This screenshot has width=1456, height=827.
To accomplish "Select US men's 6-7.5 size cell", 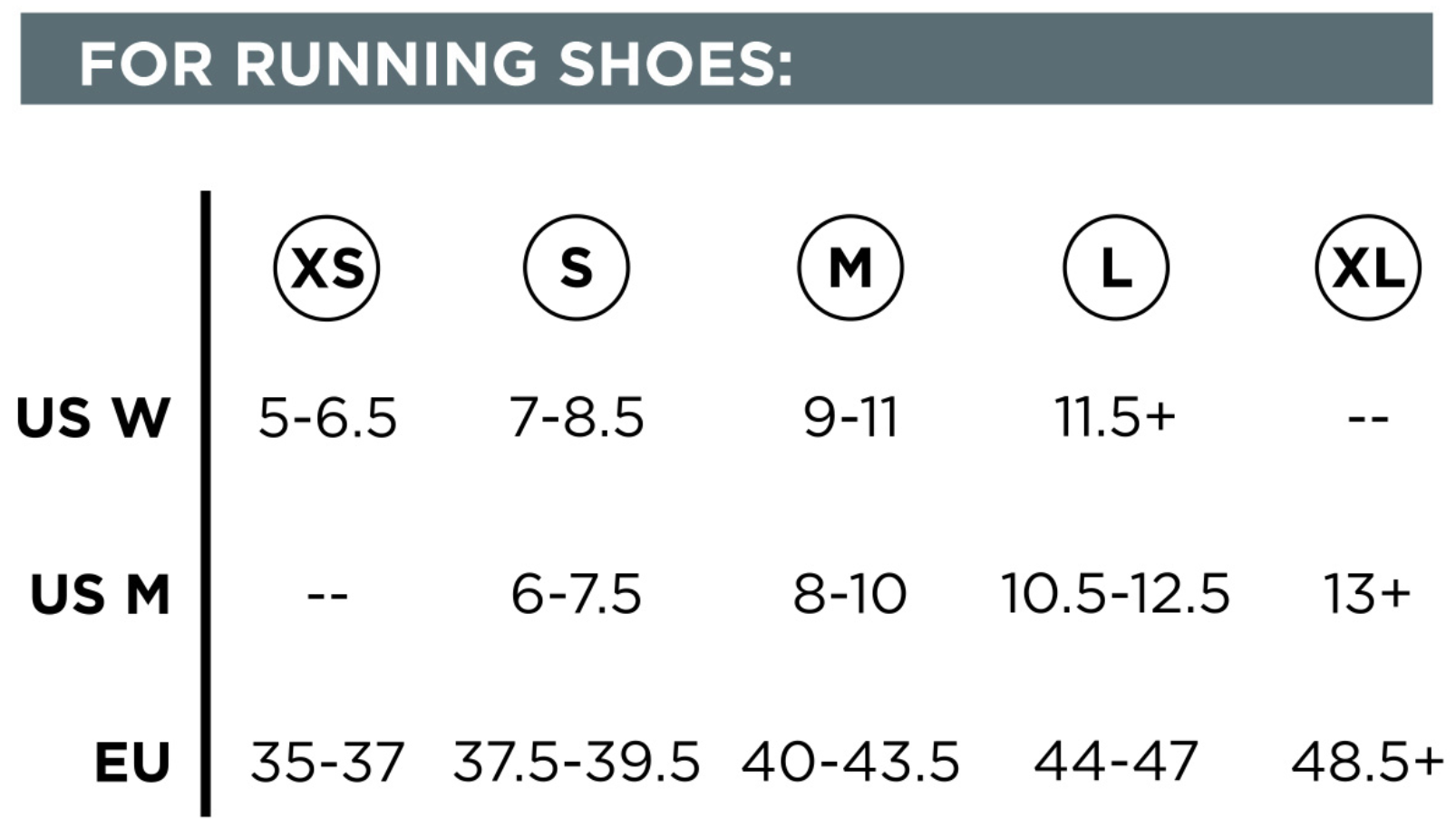I will pyautogui.click(x=577, y=595).
